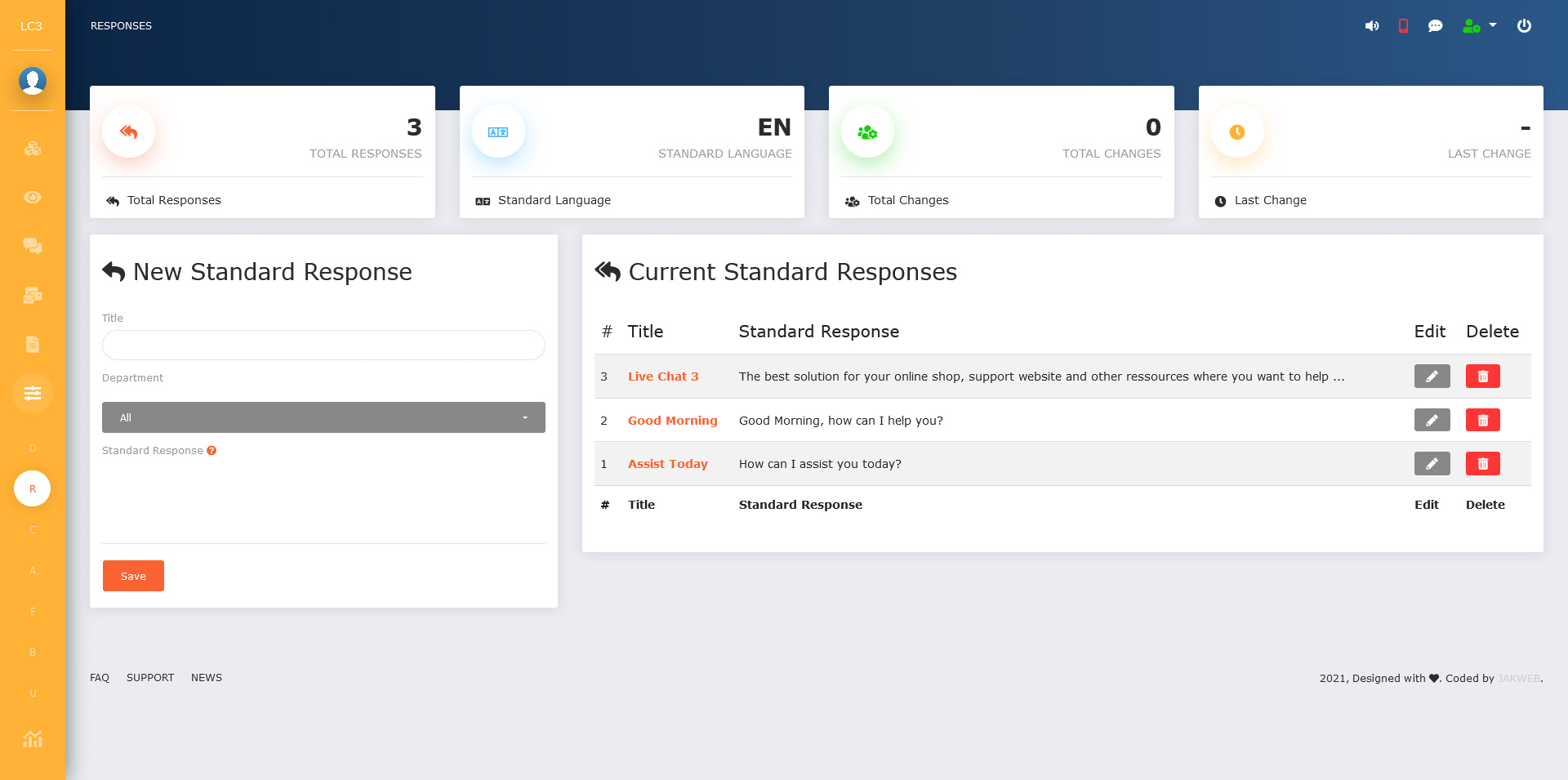Open the SUPPORT footer link
The image size is (1568, 780).
[x=150, y=678]
